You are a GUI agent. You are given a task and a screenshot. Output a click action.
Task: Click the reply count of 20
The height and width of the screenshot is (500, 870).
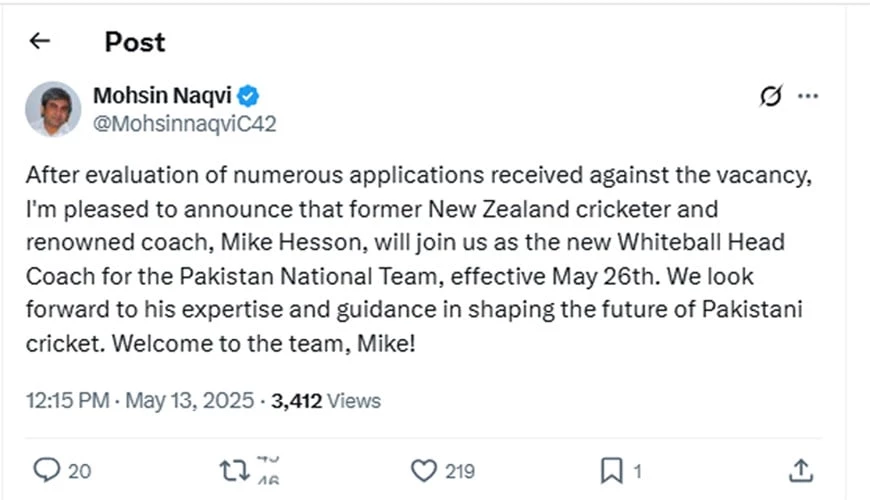(80, 470)
